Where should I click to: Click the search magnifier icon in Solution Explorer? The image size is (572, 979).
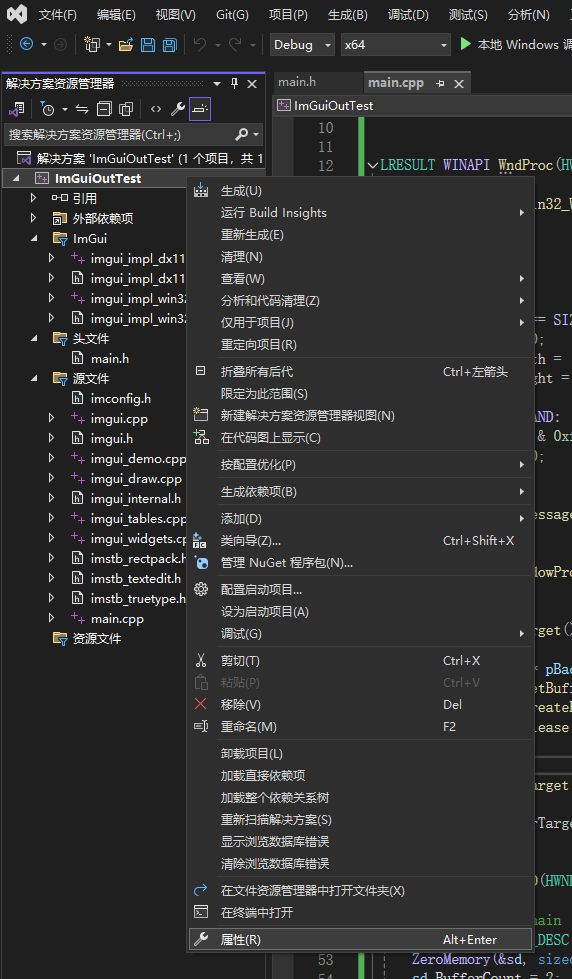point(241,134)
